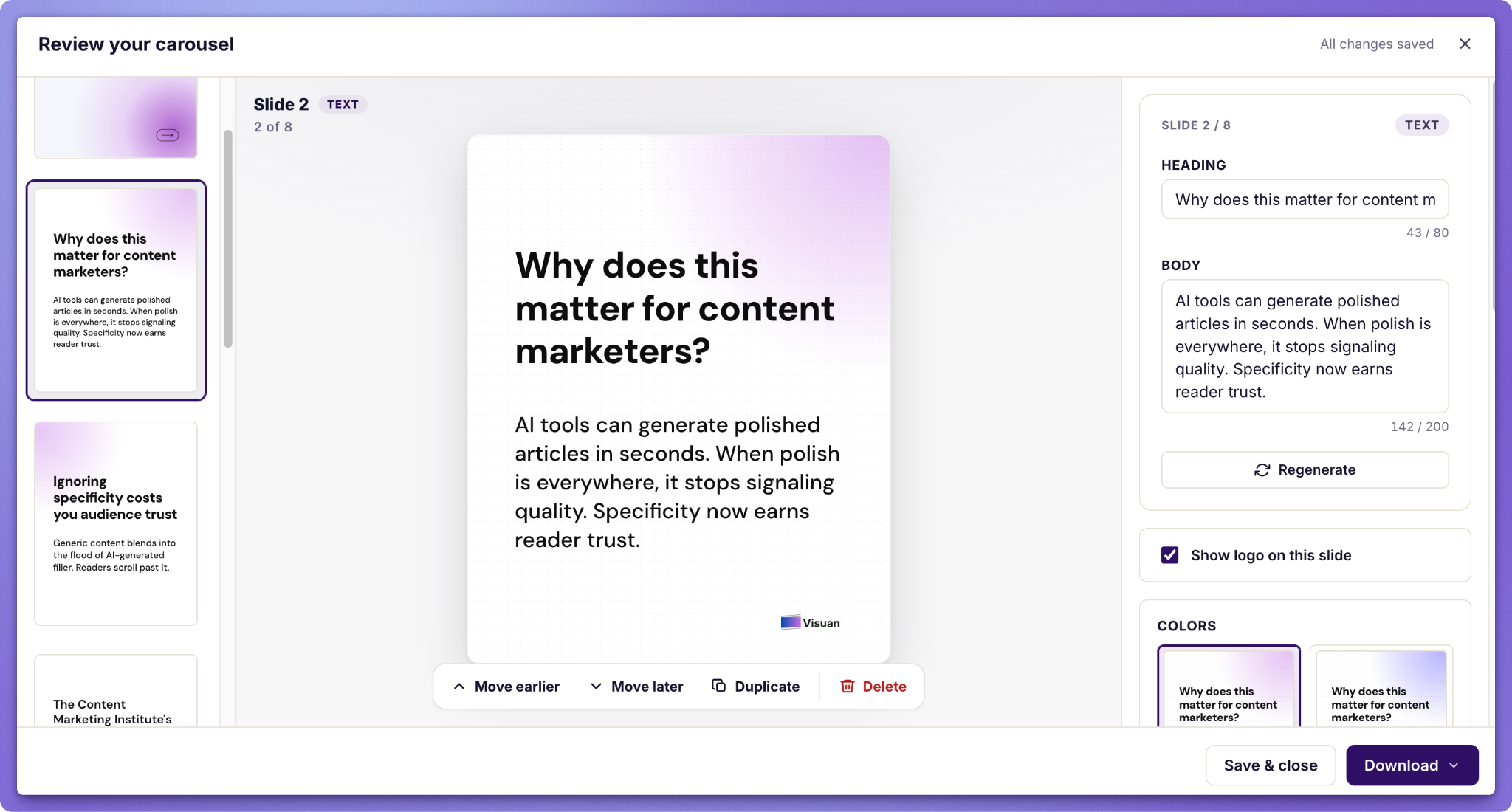Image resolution: width=1512 pixels, height=812 pixels.
Task: Click the COLORS section heading
Action: tap(1186, 626)
